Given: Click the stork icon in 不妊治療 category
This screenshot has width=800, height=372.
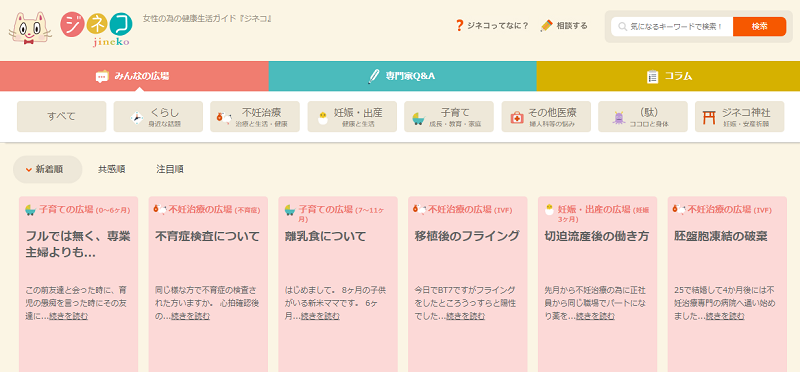Looking at the screenshot, I should point(224,117).
